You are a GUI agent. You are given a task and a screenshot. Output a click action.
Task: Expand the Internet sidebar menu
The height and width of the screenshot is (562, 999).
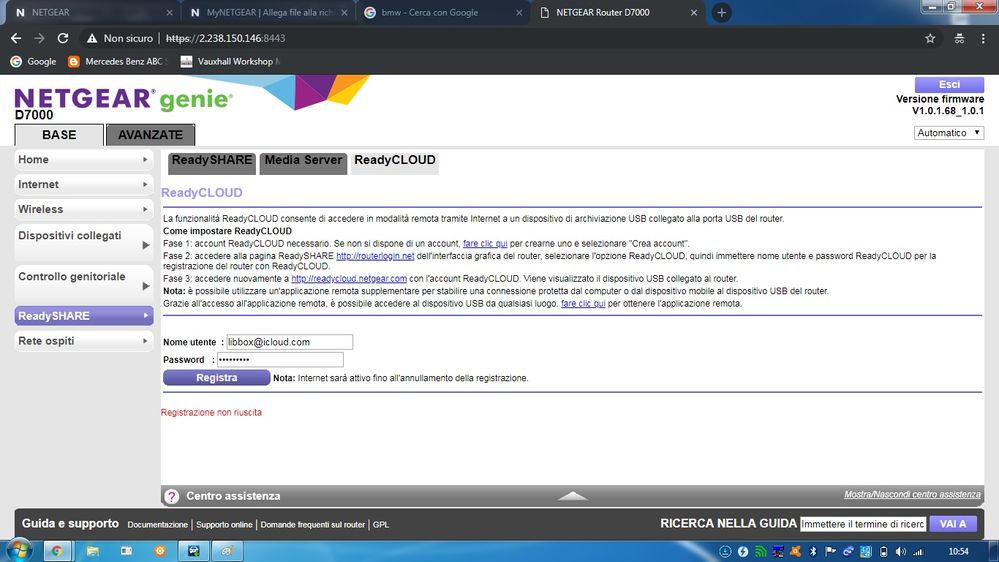(83, 185)
